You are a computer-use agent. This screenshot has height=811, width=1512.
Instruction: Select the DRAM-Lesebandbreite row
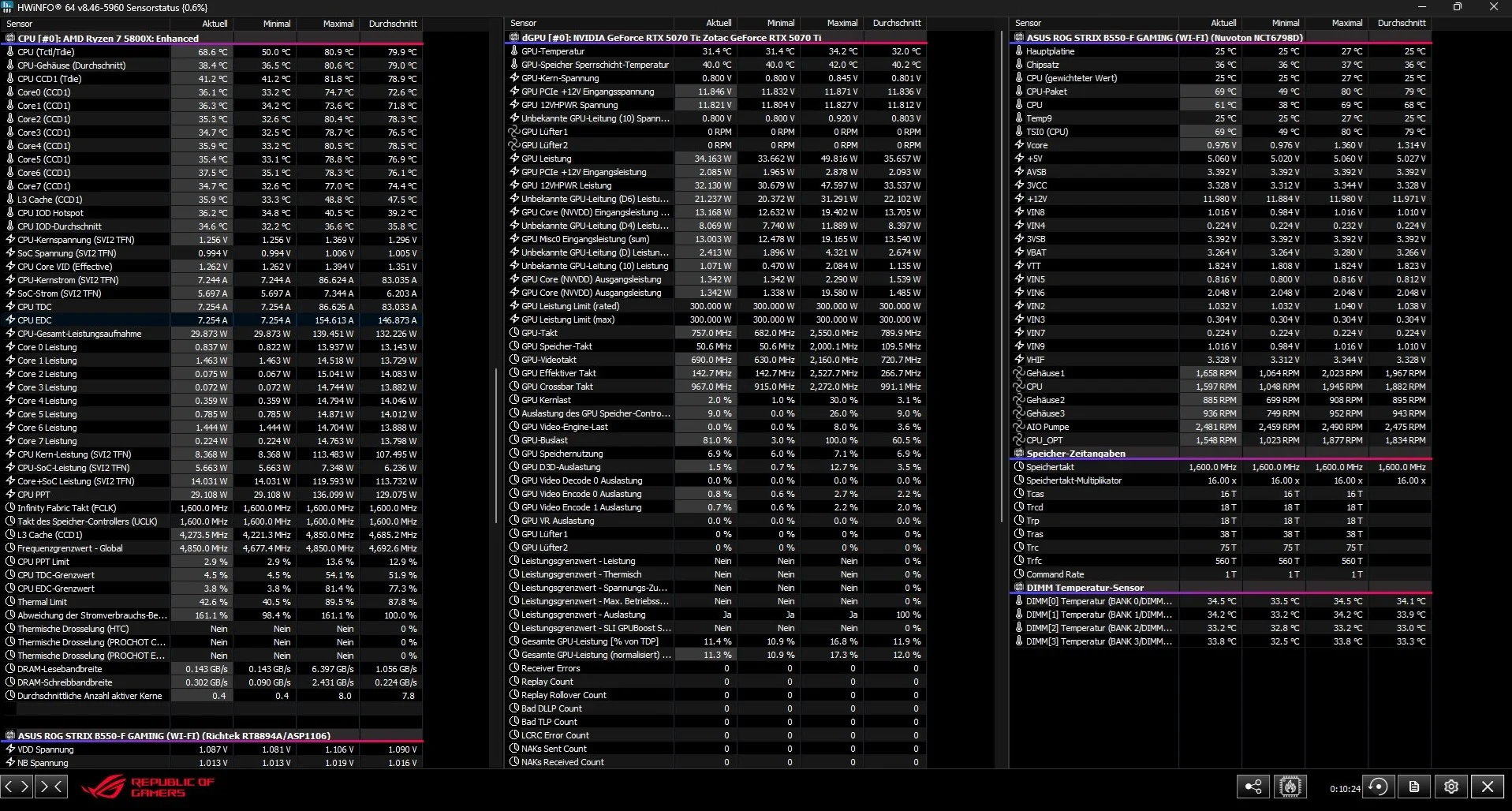pos(213,669)
